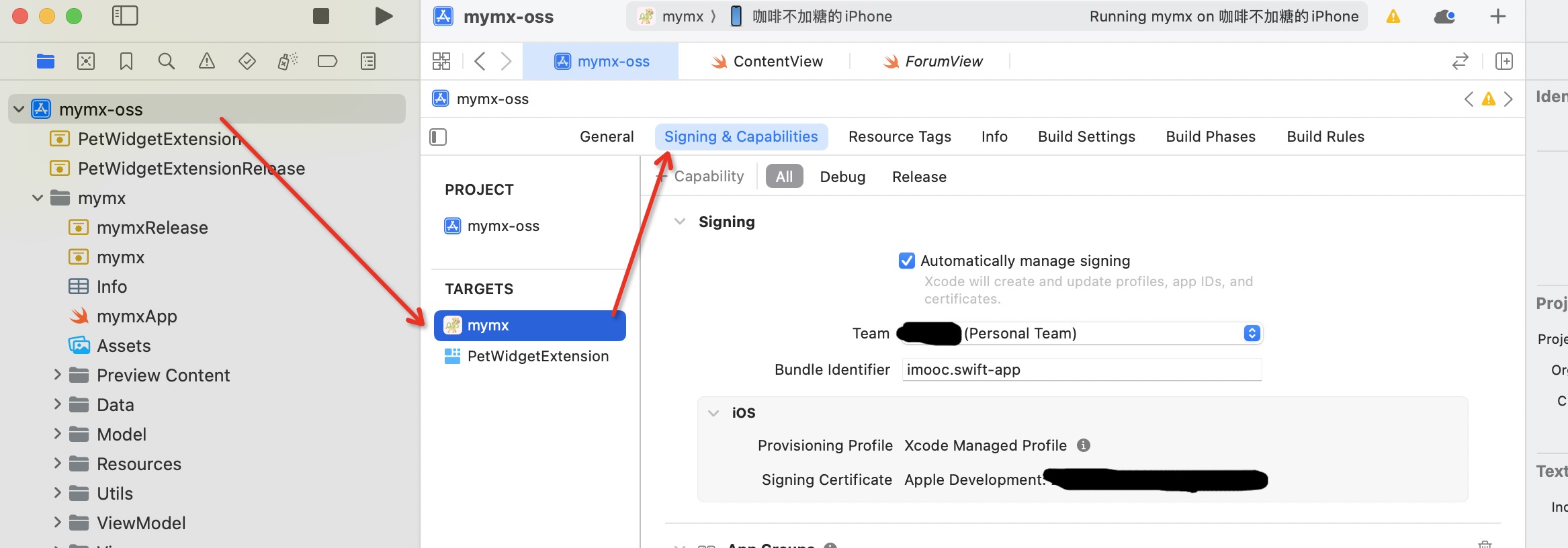The image size is (1568, 548).
Task: Switch to Build Settings tab
Action: pyautogui.click(x=1086, y=137)
